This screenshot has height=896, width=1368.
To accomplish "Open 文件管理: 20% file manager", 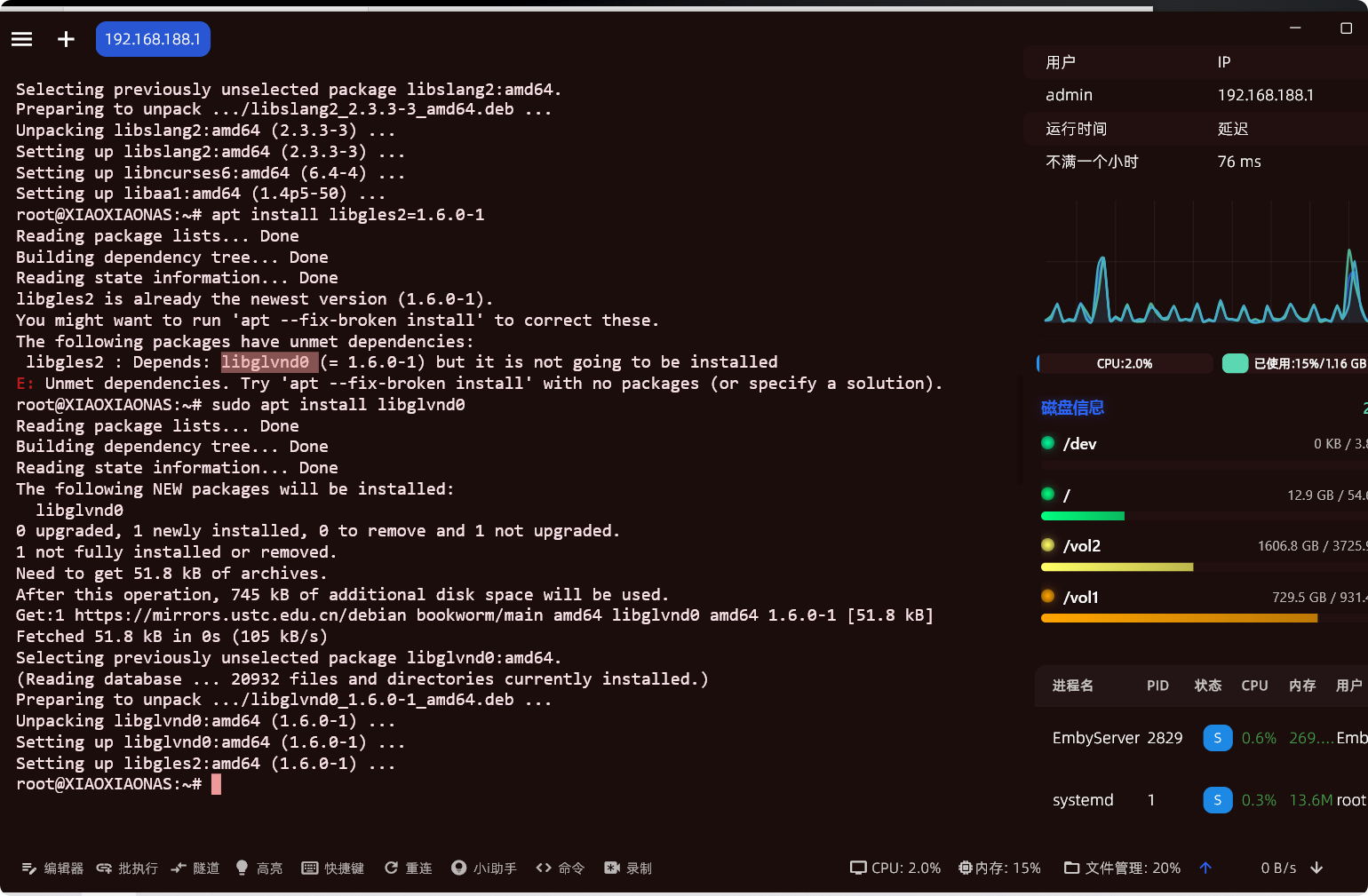I will click(1123, 868).
